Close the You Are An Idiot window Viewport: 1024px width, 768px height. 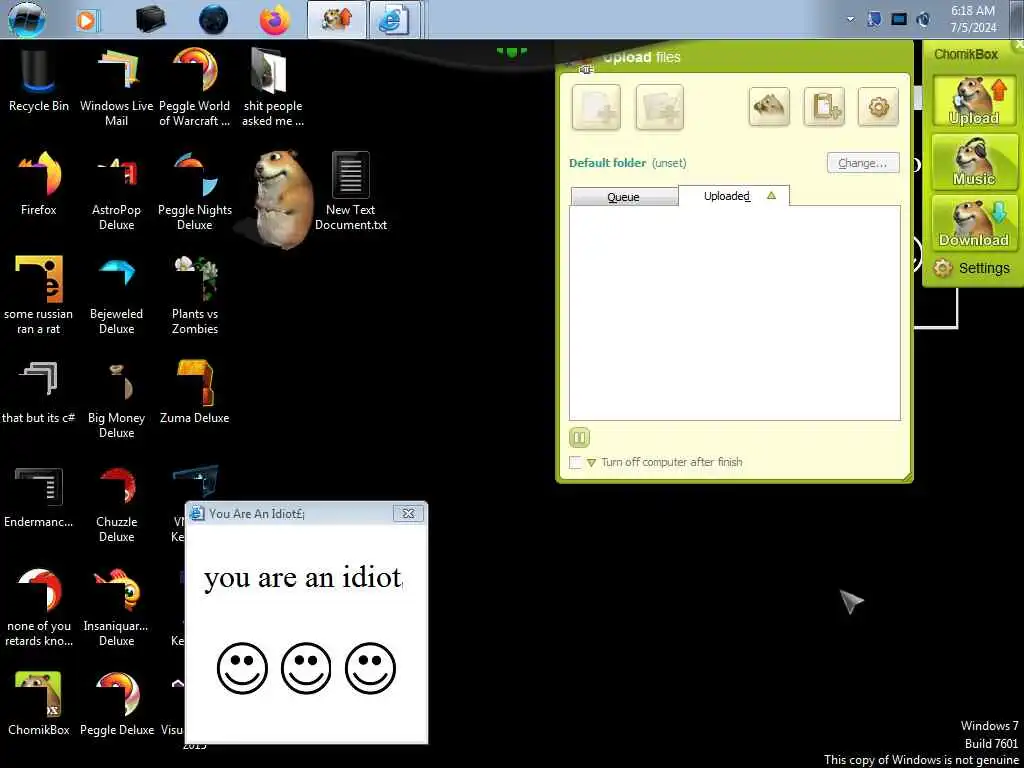[408, 513]
